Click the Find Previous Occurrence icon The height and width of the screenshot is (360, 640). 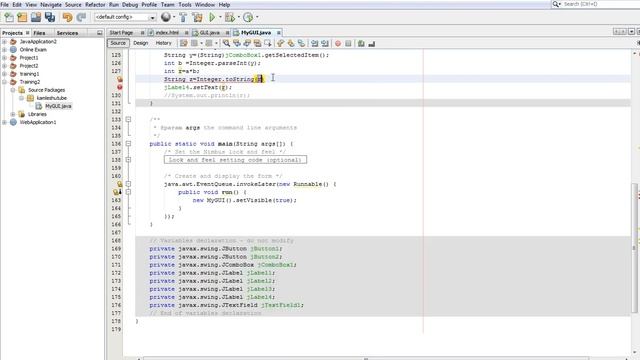237,43
